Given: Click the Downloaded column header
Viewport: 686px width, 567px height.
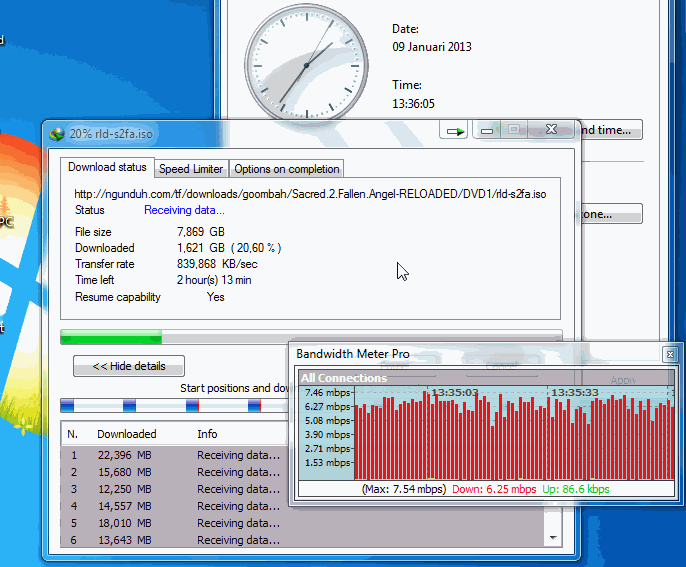Looking at the screenshot, I should 127,434.
